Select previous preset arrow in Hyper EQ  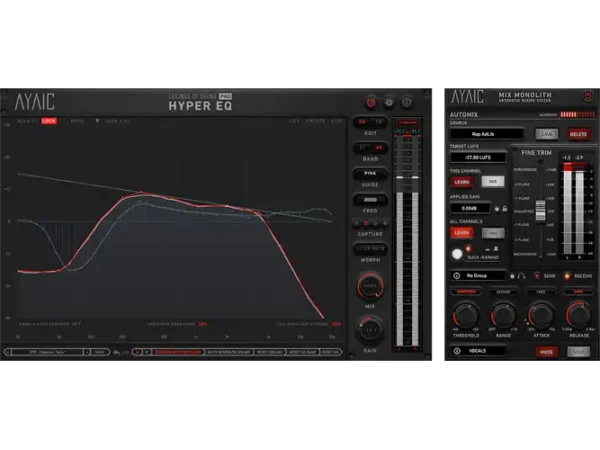[x=8, y=352]
